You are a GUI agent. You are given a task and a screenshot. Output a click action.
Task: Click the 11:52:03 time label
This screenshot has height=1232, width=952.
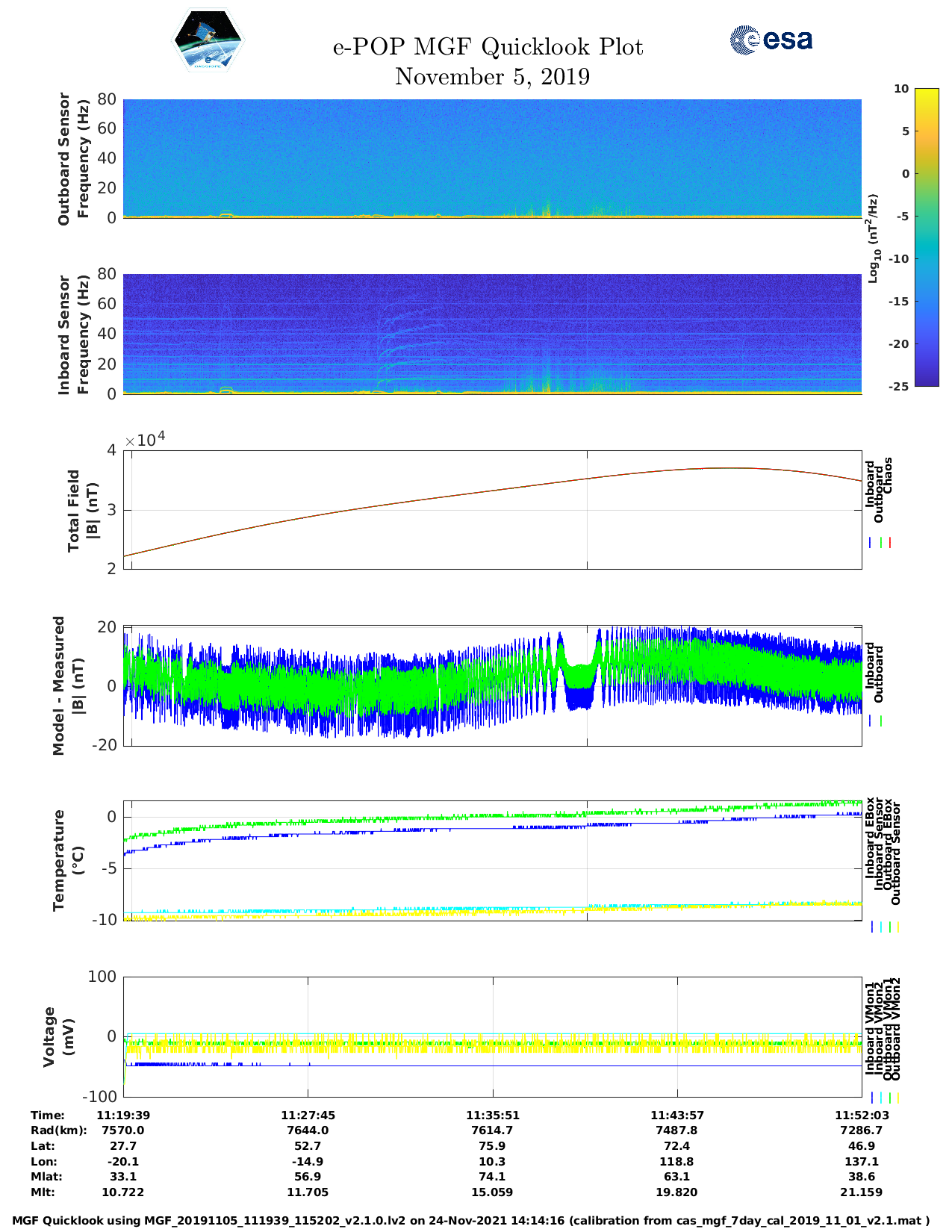click(861, 1115)
